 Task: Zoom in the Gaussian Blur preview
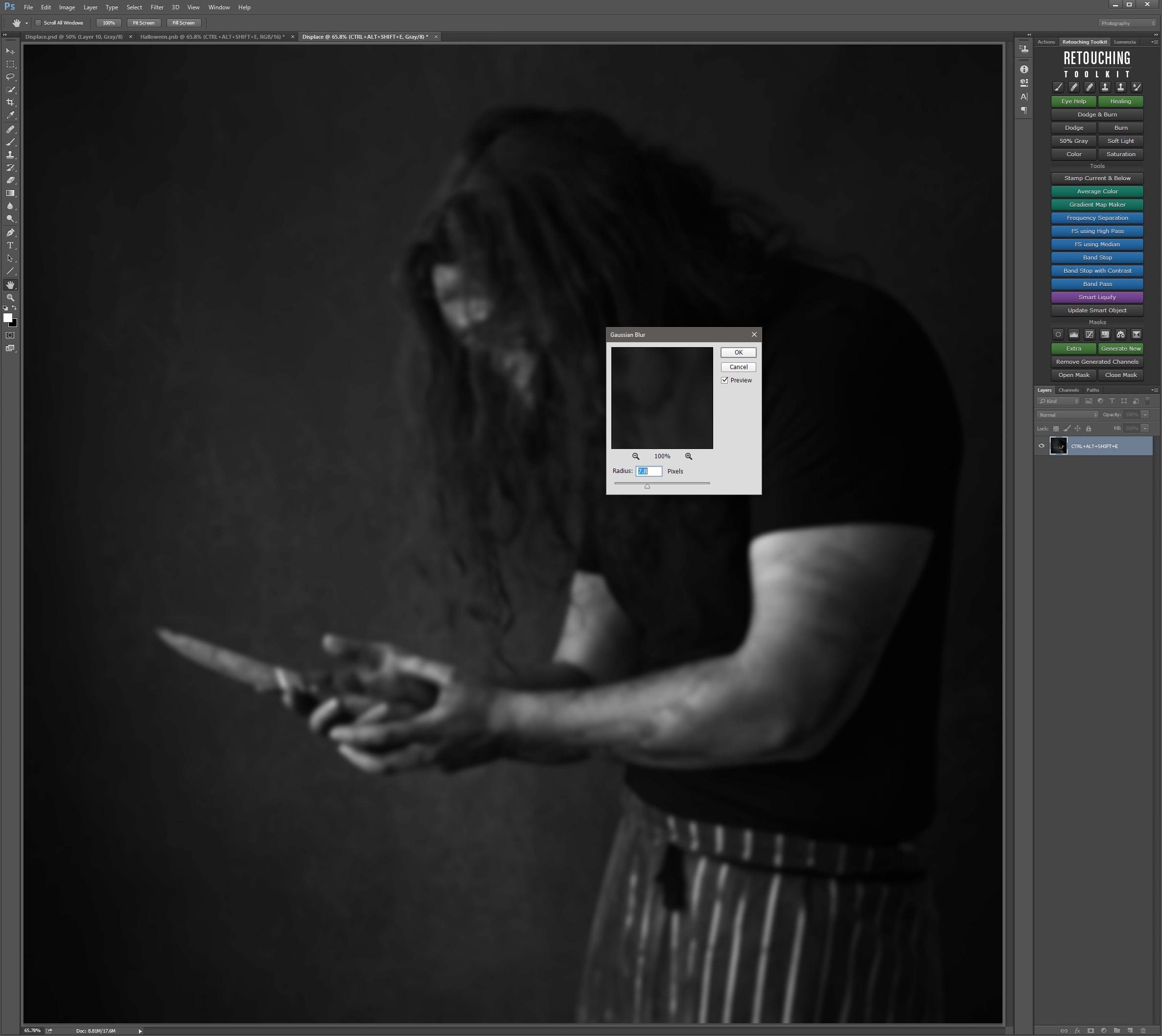pyautogui.click(x=689, y=456)
